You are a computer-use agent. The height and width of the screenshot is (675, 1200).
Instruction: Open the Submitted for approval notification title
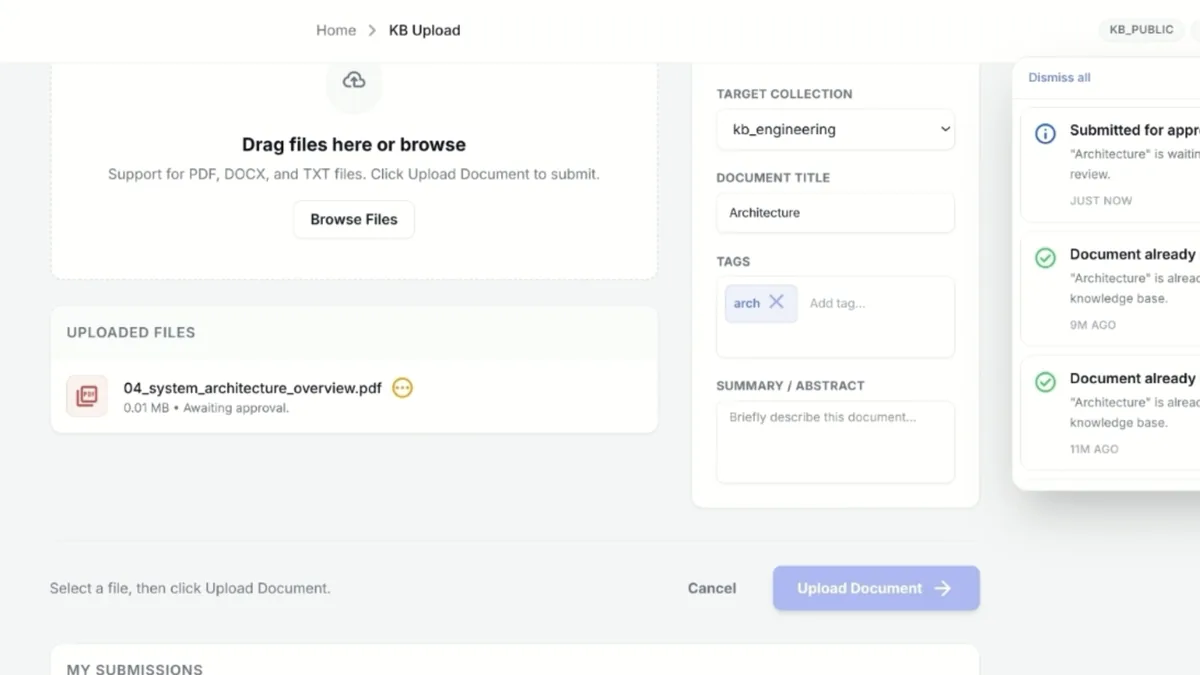1134,130
